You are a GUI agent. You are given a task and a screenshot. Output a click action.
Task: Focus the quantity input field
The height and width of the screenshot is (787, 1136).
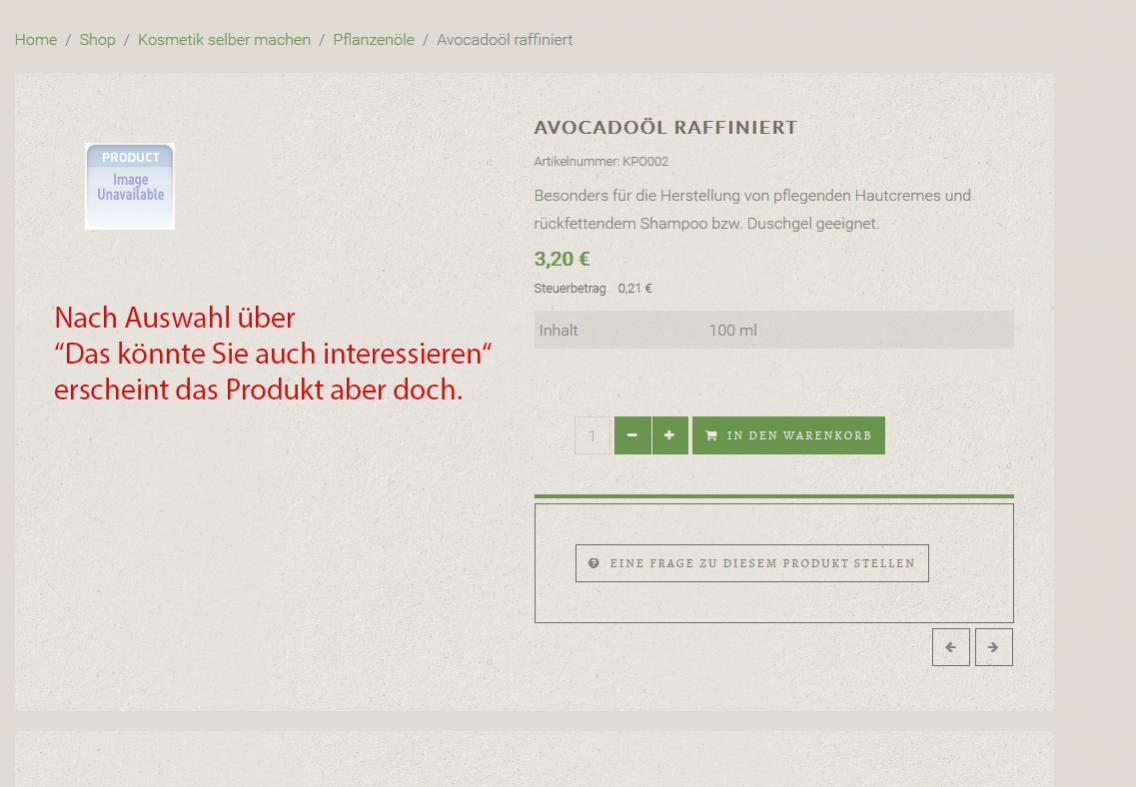[x=593, y=436]
